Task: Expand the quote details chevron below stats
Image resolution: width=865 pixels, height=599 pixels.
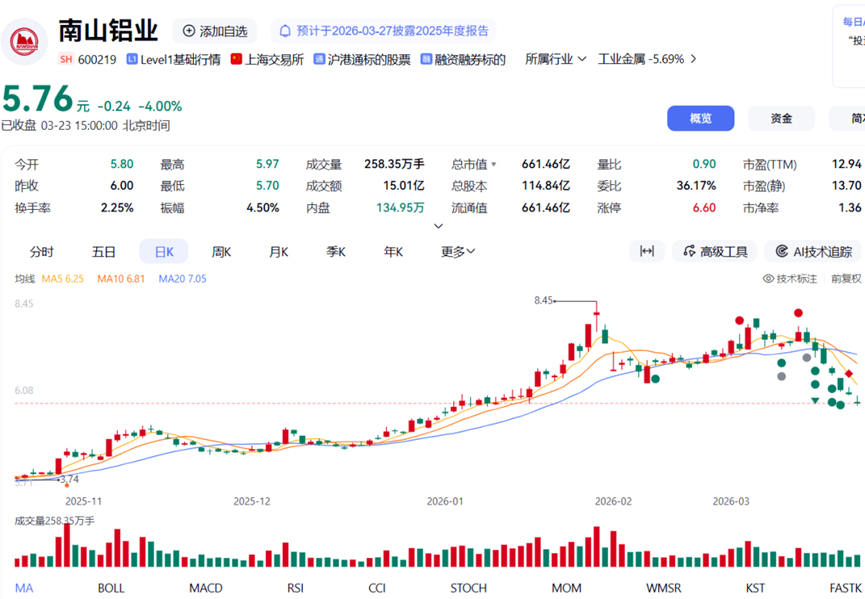Action: (438, 227)
